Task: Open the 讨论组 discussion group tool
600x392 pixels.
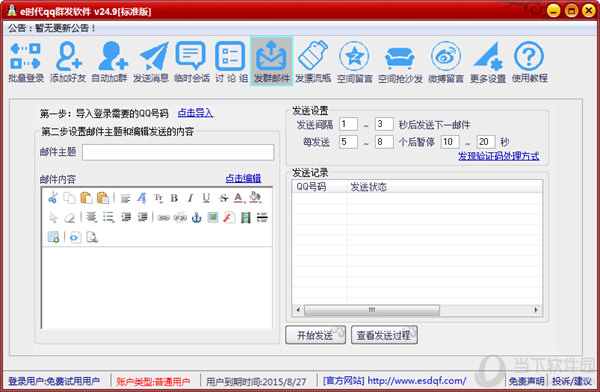Action: (x=231, y=62)
